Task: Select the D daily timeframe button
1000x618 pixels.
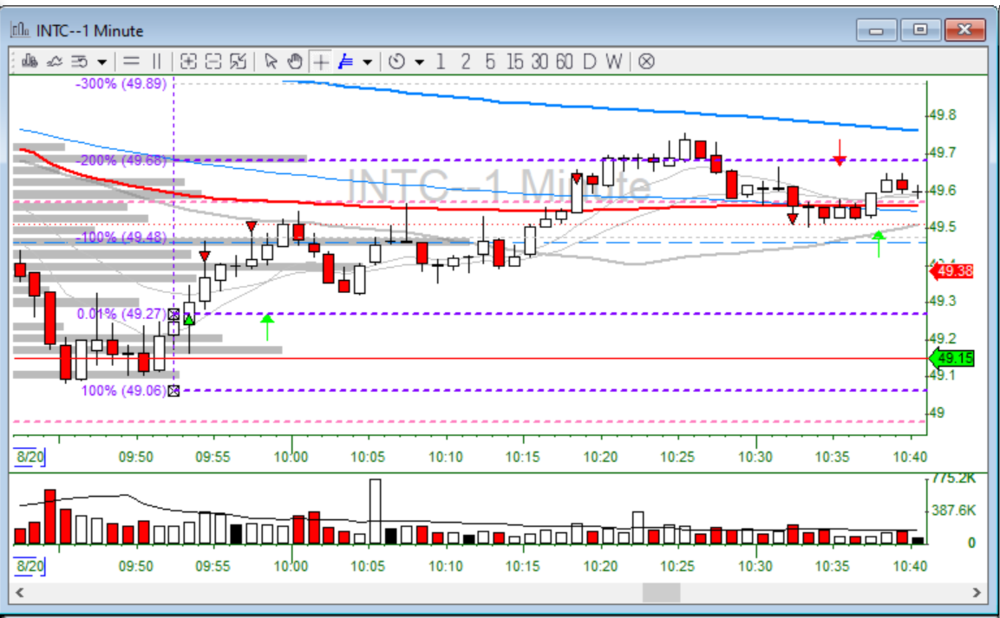Action: [x=590, y=61]
